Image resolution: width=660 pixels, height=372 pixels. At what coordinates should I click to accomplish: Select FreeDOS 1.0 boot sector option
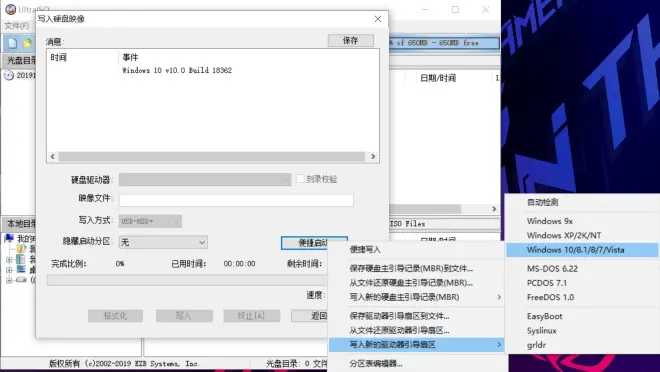(550, 297)
